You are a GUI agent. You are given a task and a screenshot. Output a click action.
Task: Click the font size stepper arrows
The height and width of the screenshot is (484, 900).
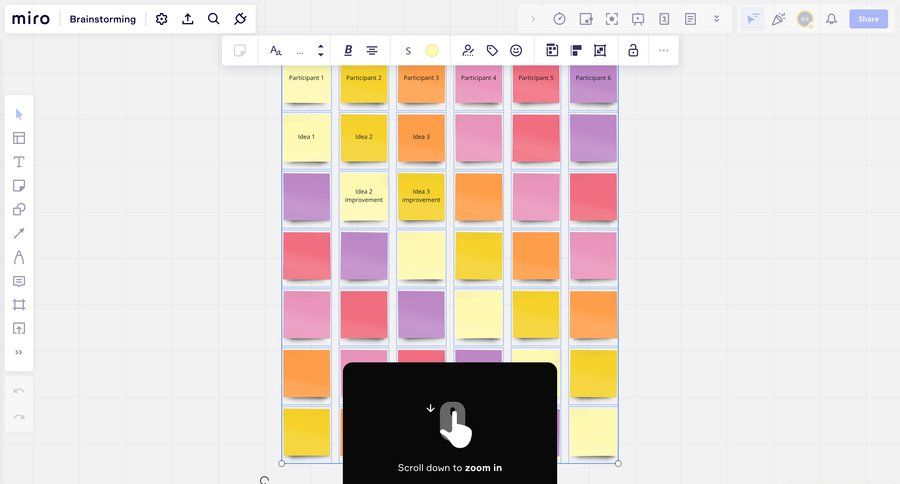321,51
